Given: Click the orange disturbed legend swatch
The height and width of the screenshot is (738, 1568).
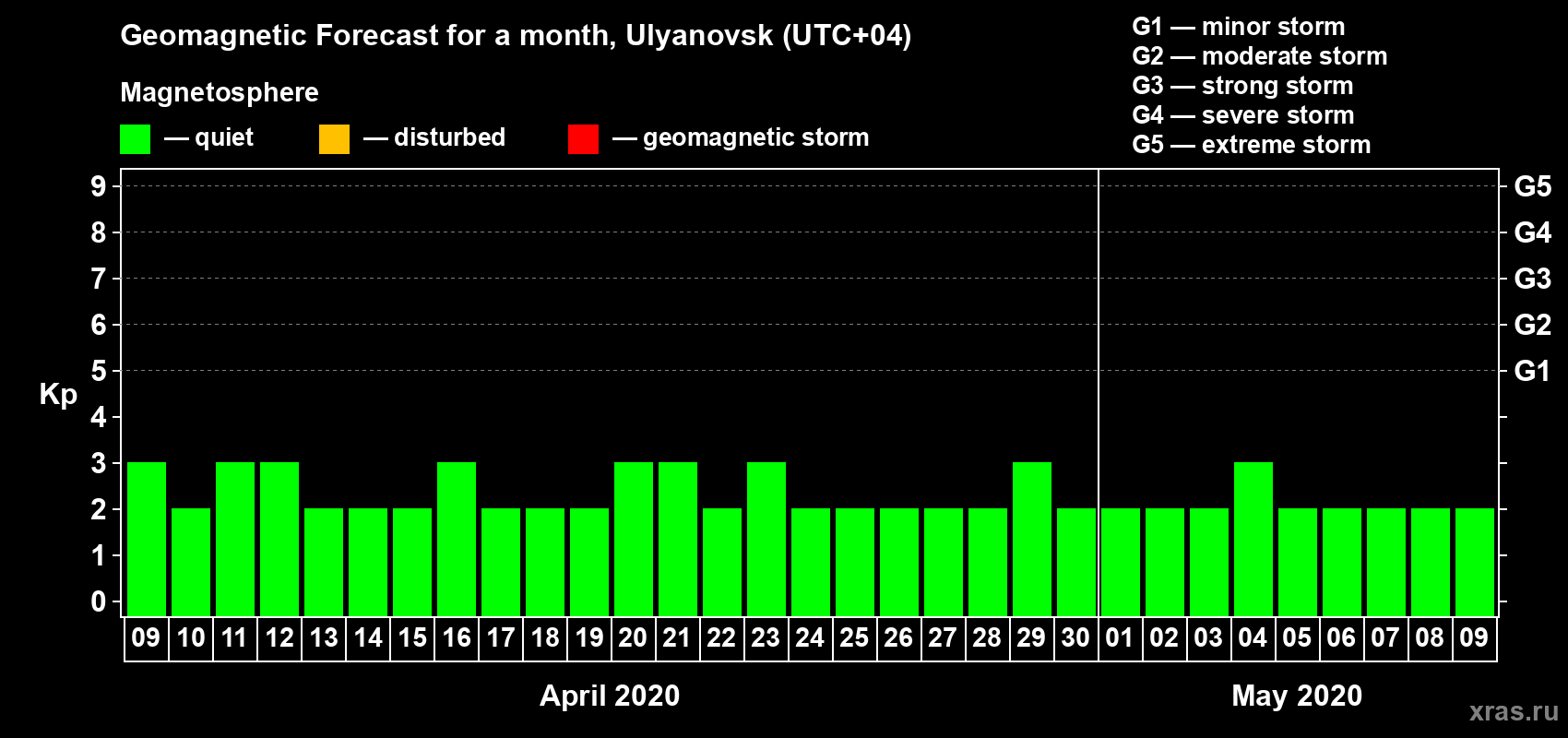Looking at the screenshot, I should (x=334, y=139).
